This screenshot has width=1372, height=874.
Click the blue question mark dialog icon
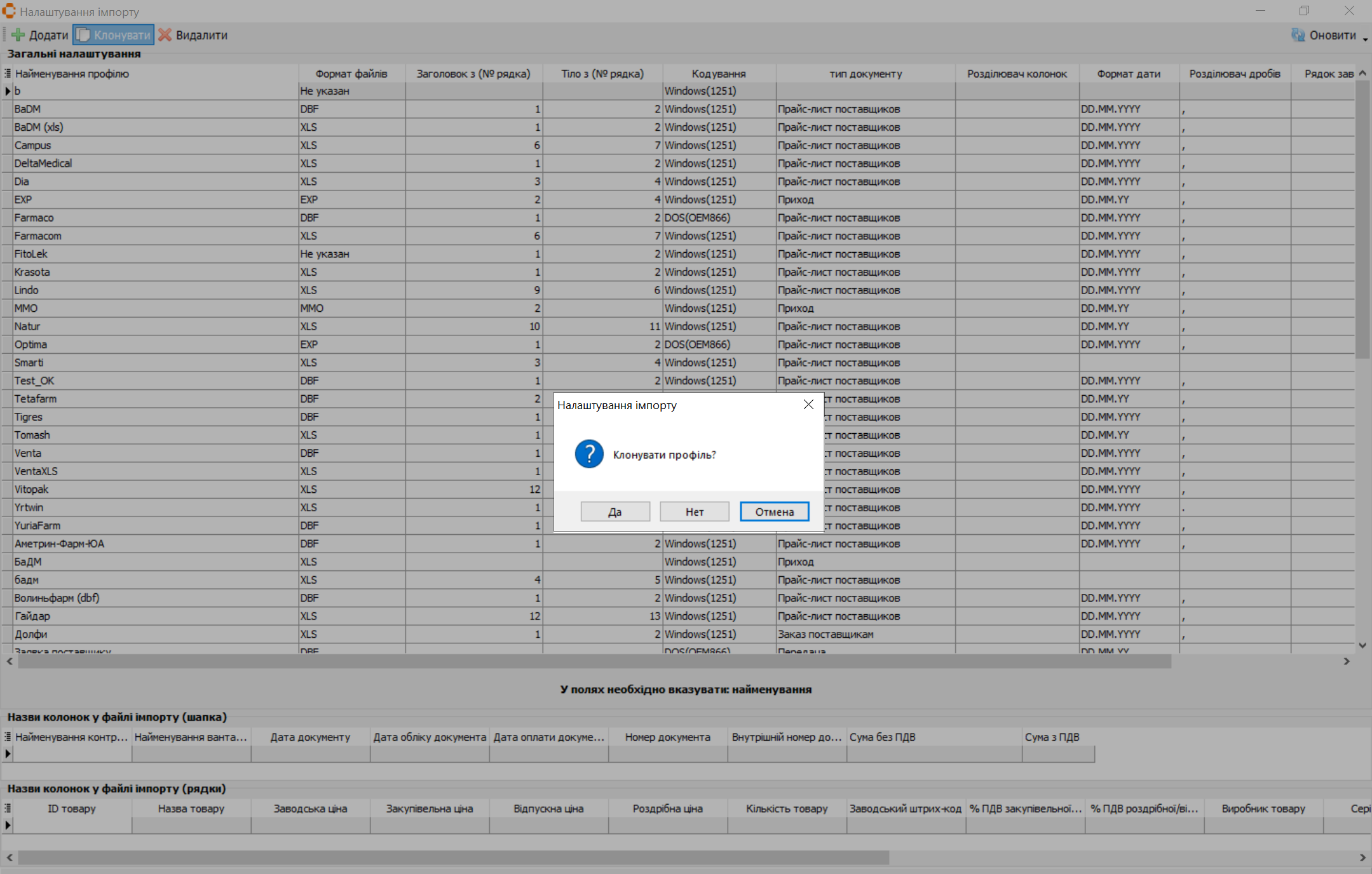point(589,454)
